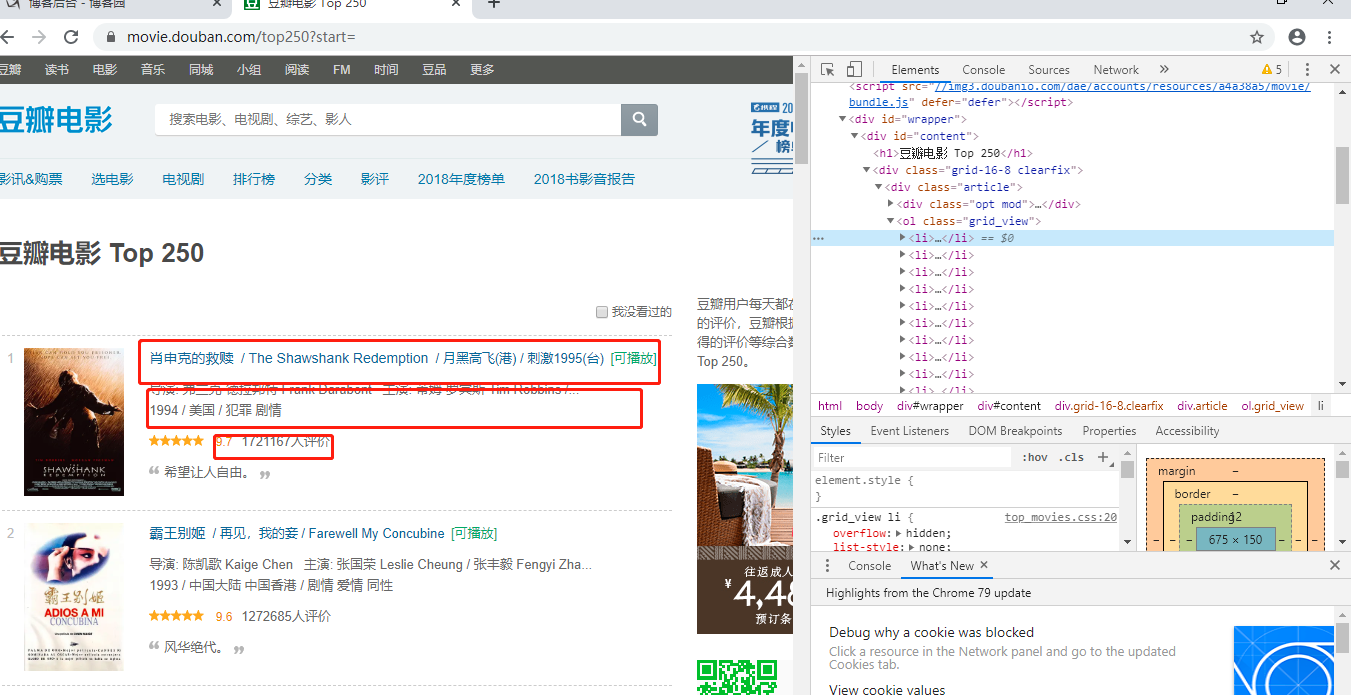Show more DevTools tabs chevron
The width and height of the screenshot is (1351, 695).
(x=1164, y=70)
